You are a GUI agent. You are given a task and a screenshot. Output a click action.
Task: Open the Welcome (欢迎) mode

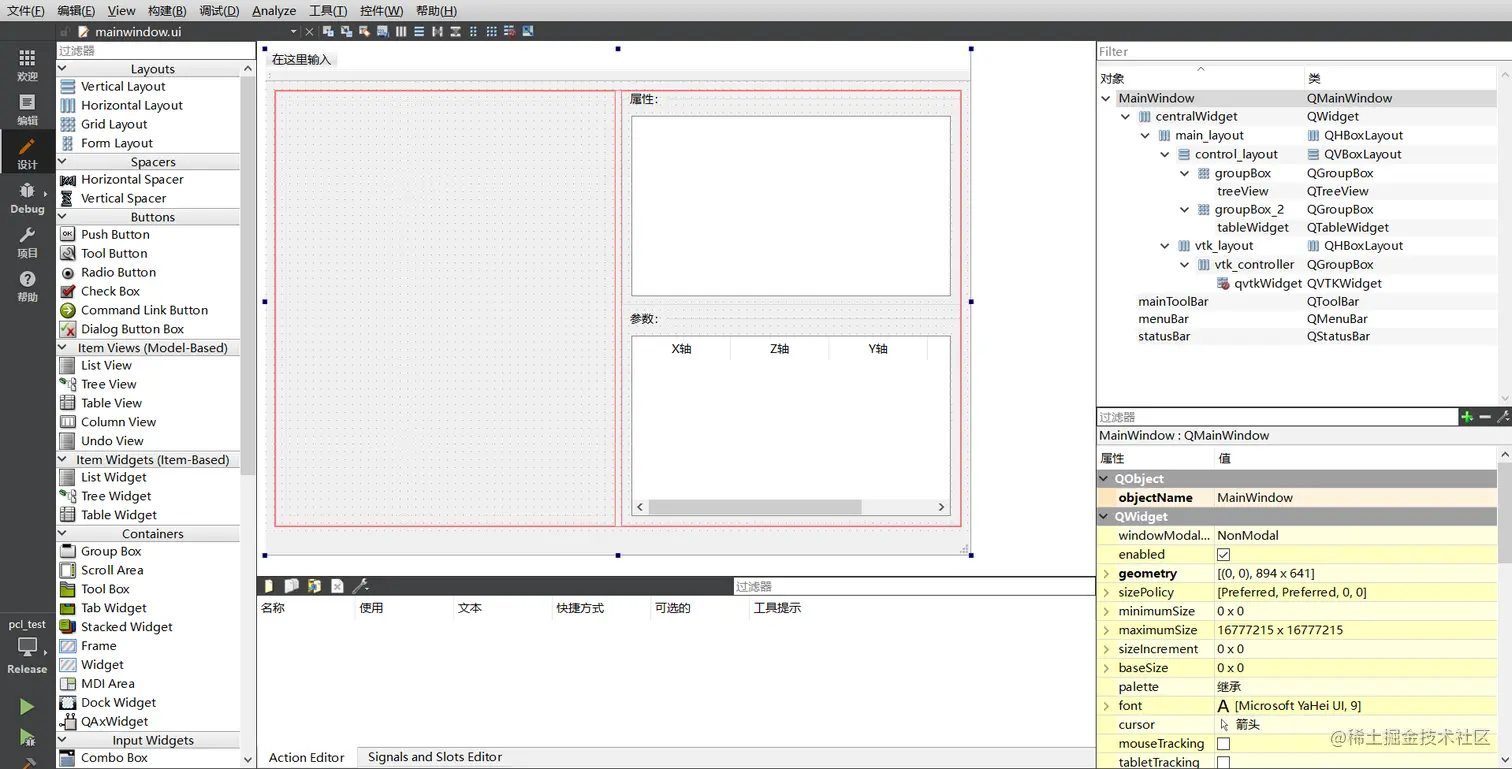tap(27, 65)
